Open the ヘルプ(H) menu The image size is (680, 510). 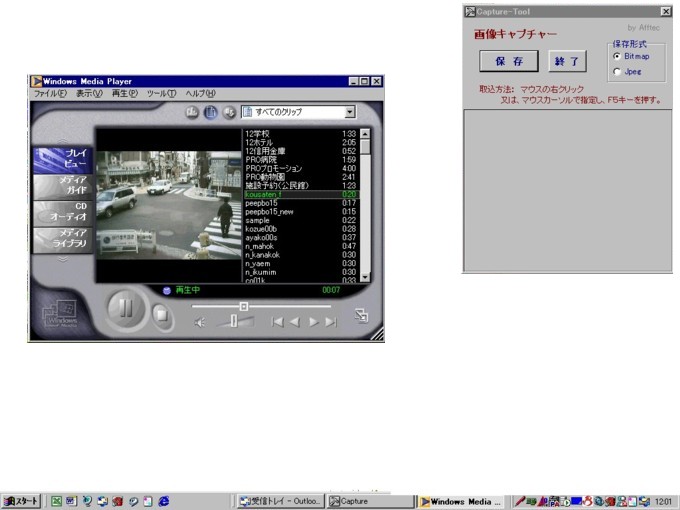[x=200, y=93]
